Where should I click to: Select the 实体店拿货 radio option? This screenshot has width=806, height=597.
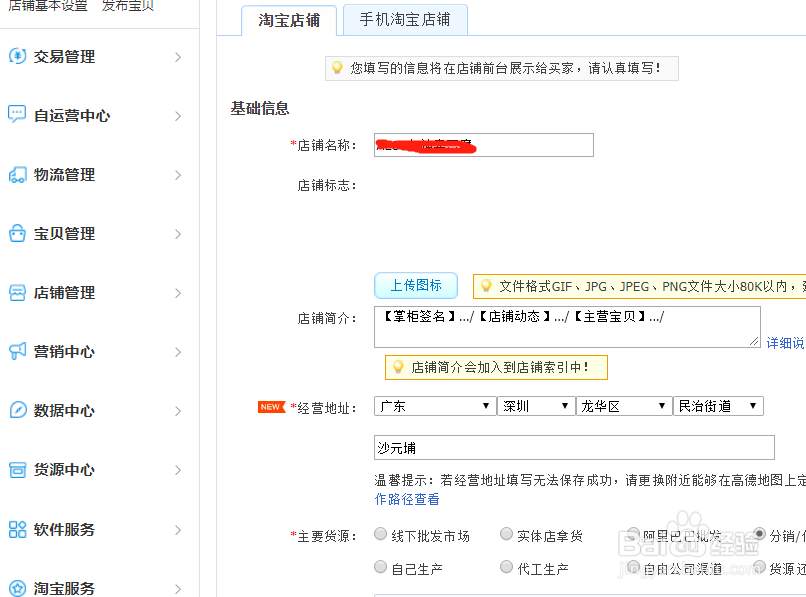tap(506, 534)
